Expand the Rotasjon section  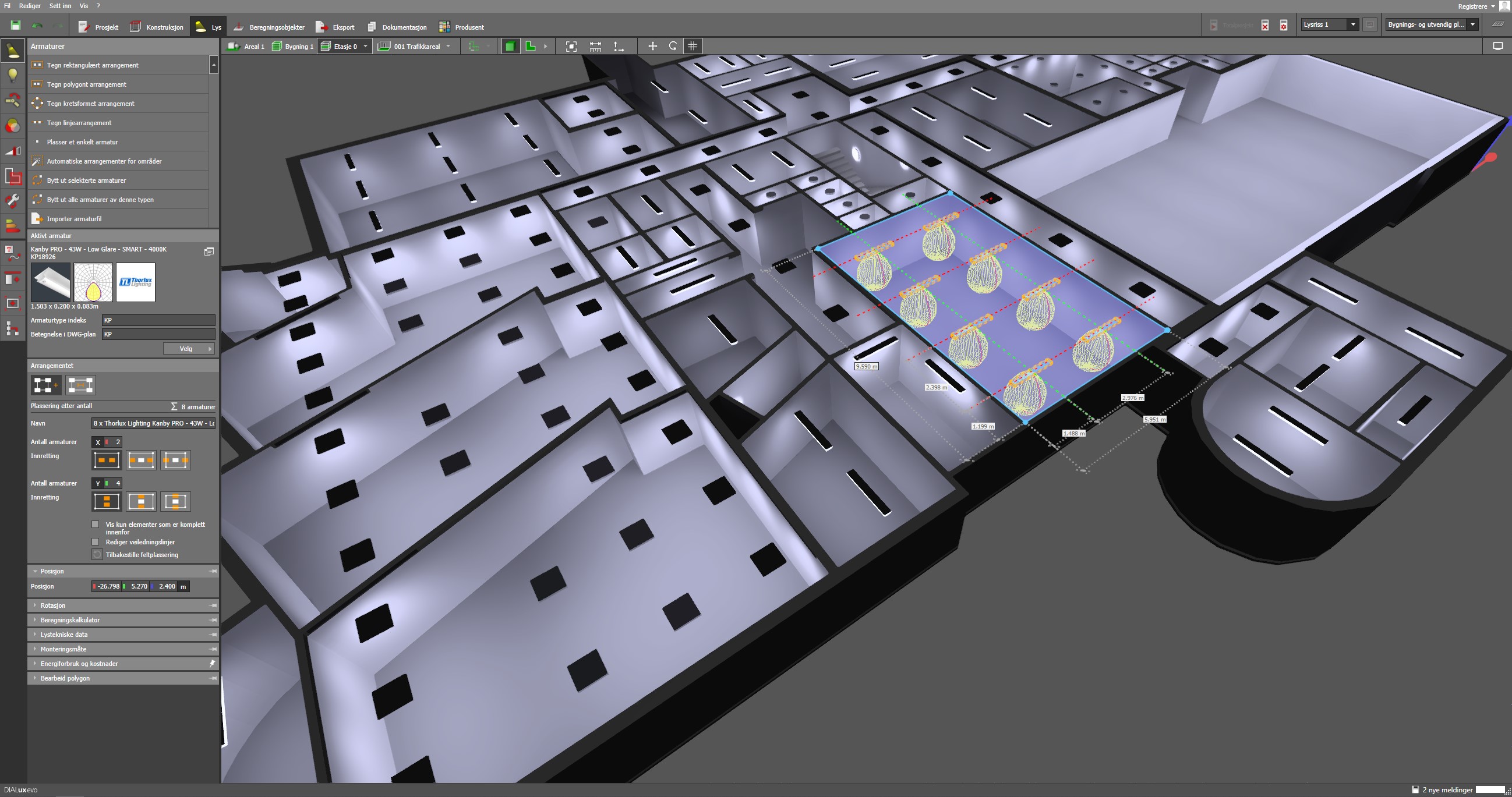[53, 605]
